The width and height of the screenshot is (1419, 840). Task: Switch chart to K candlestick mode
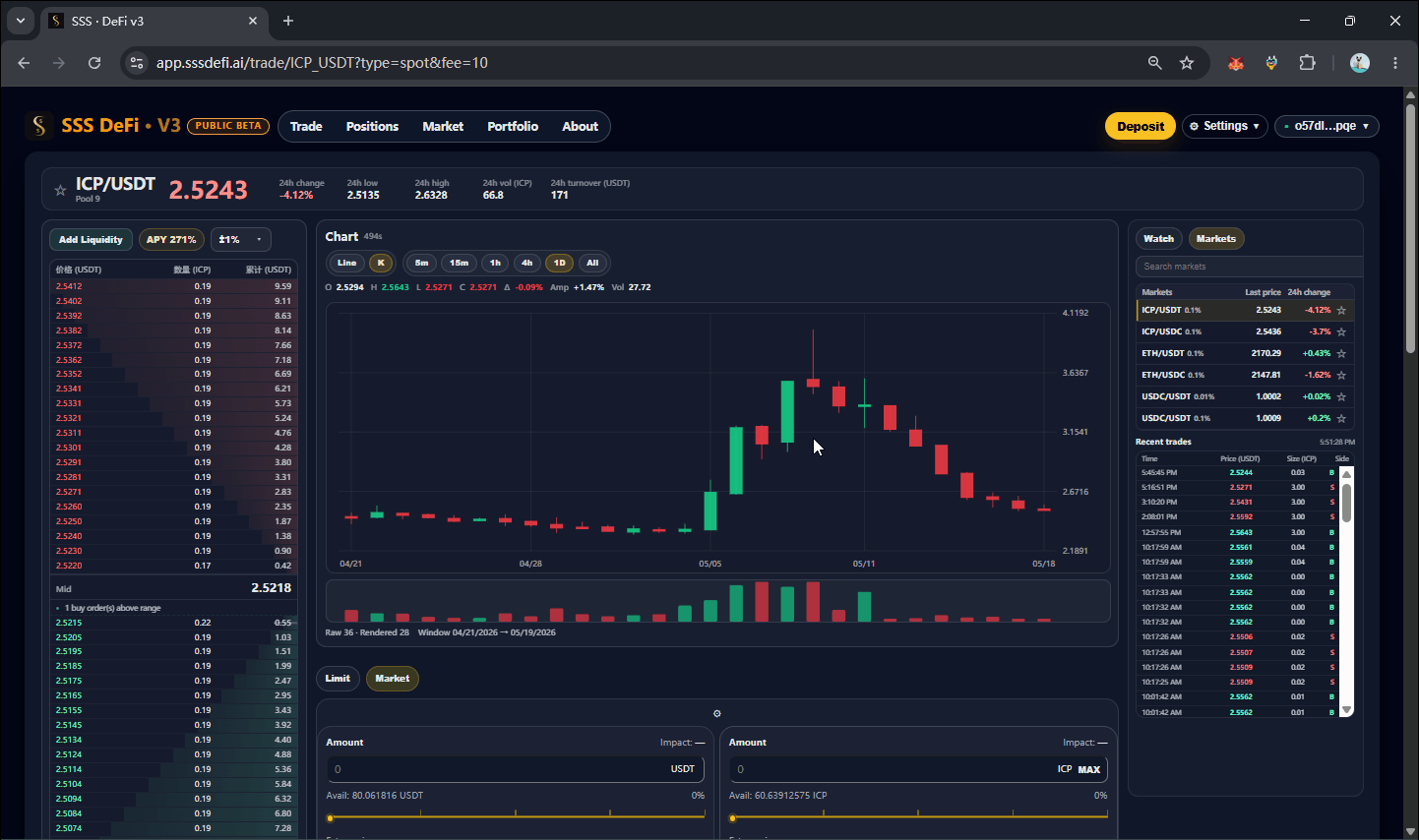[x=381, y=263]
